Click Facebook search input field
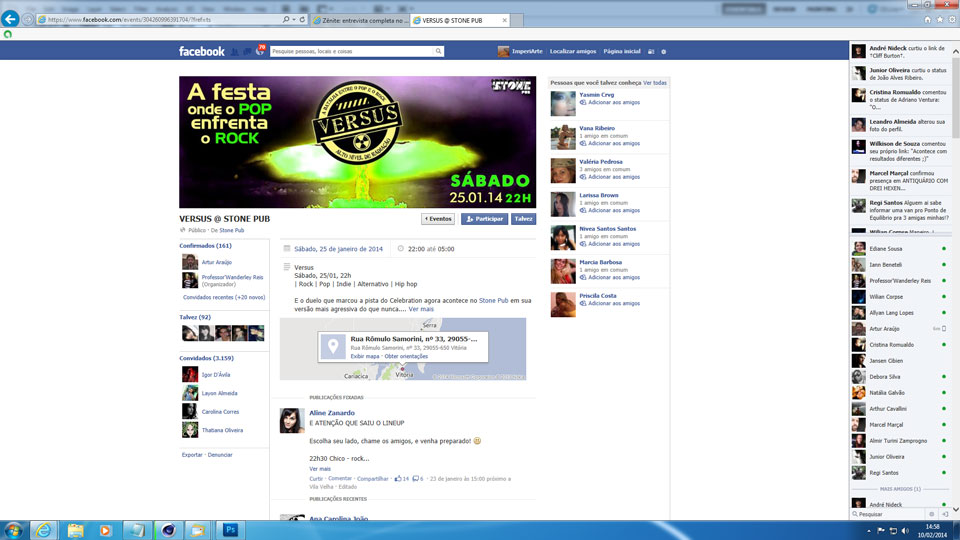The width and height of the screenshot is (960, 540). click(351, 51)
